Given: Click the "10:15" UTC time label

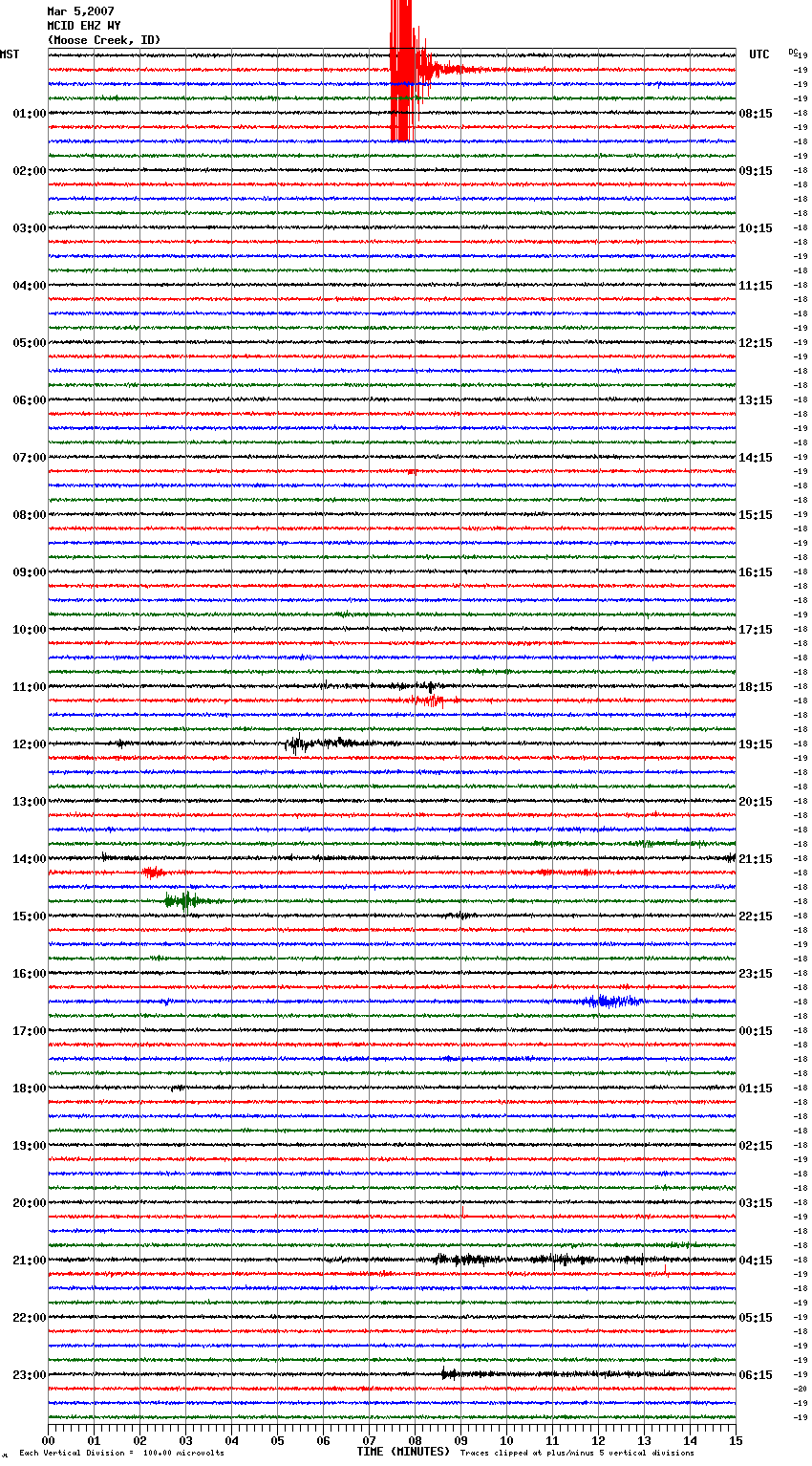Looking at the screenshot, I should tap(756, 228).
